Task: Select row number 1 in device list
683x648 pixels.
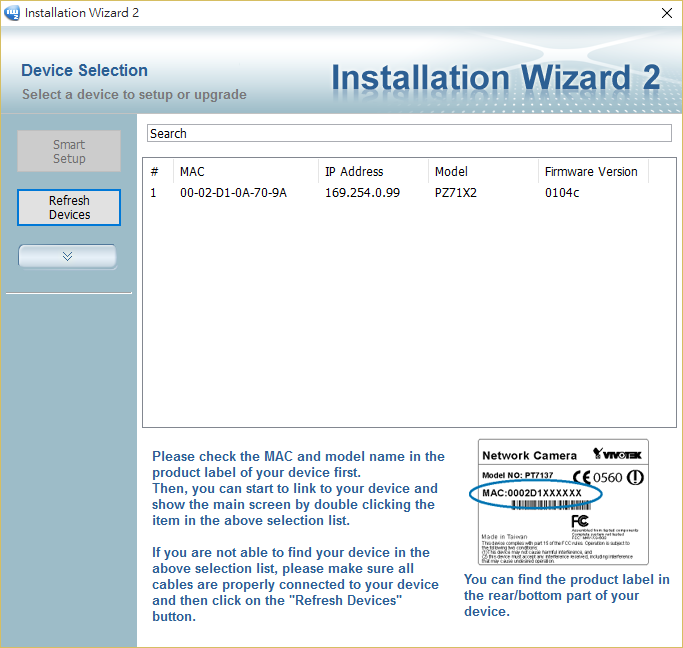Action: pos(153,192)
